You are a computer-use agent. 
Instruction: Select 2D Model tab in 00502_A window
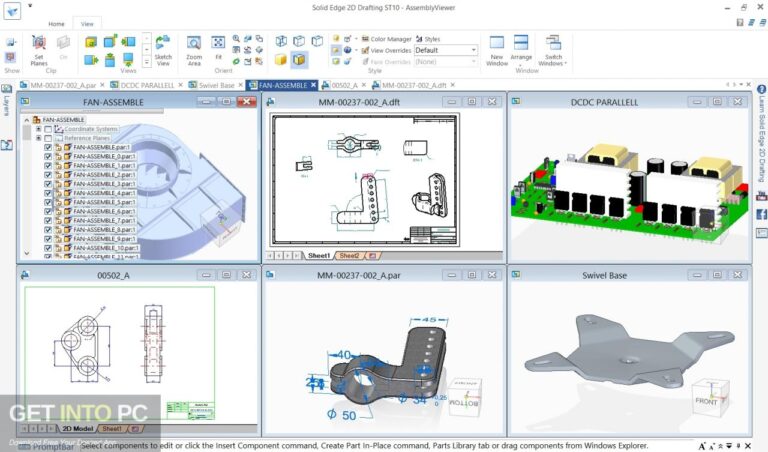(77, 428)
